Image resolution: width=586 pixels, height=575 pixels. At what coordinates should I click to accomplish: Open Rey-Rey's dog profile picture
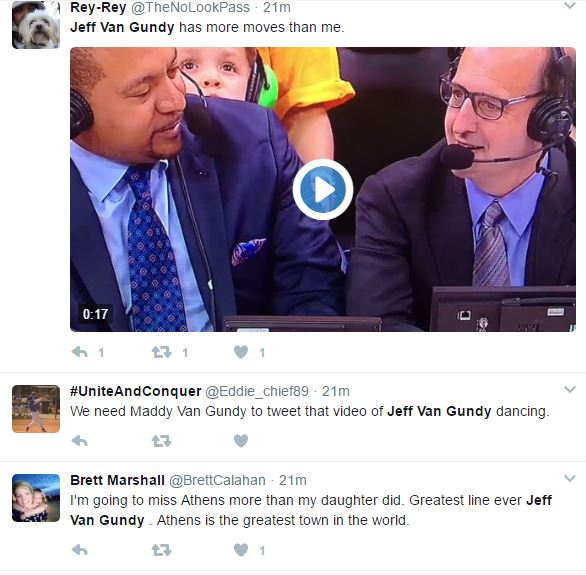[x=36, y=25]
